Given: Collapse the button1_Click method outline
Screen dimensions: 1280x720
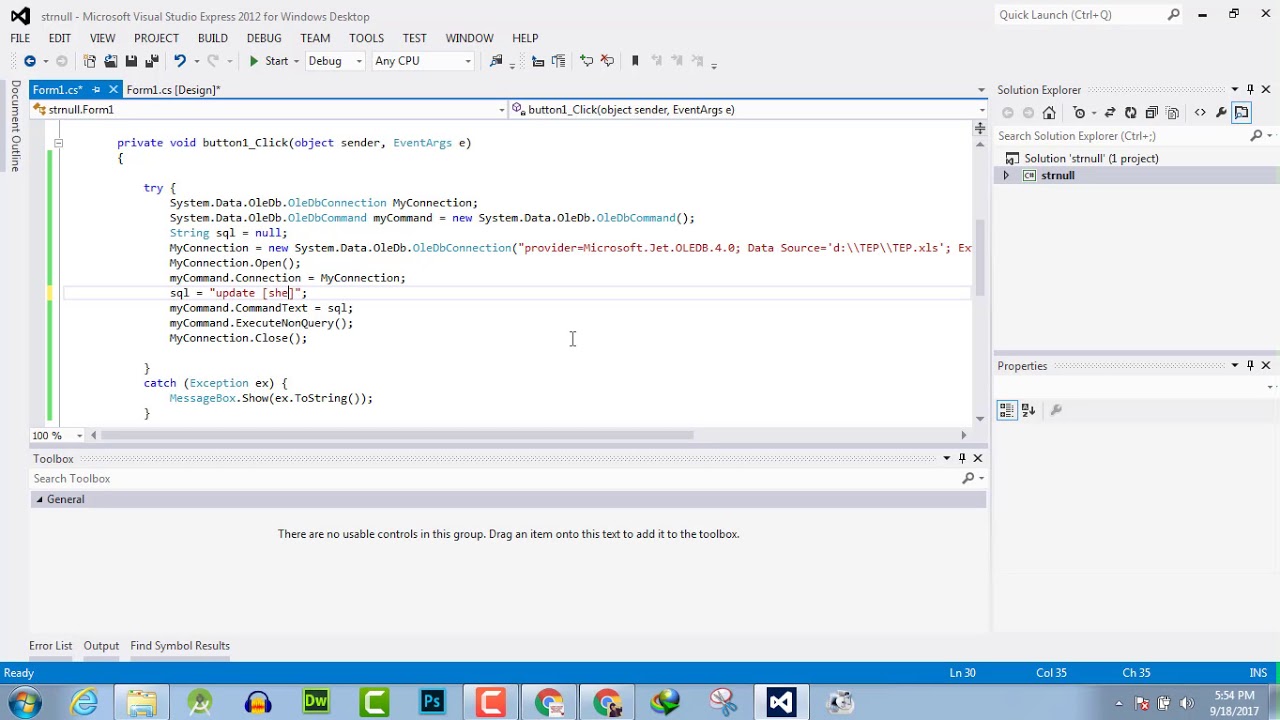Looking at the screenshot, I should tap(58, 143).
